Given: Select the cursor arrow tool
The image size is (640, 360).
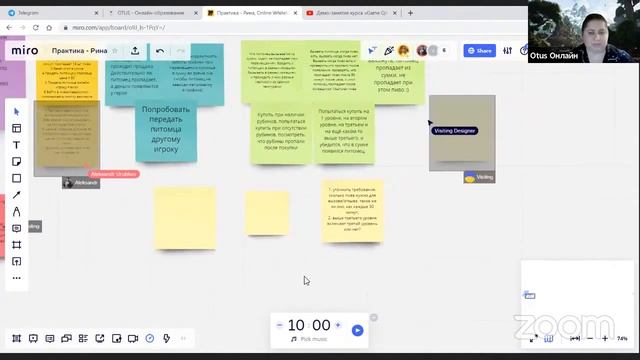Looking at the screenshot, I should pyautogui.click(x=16, y=112).
